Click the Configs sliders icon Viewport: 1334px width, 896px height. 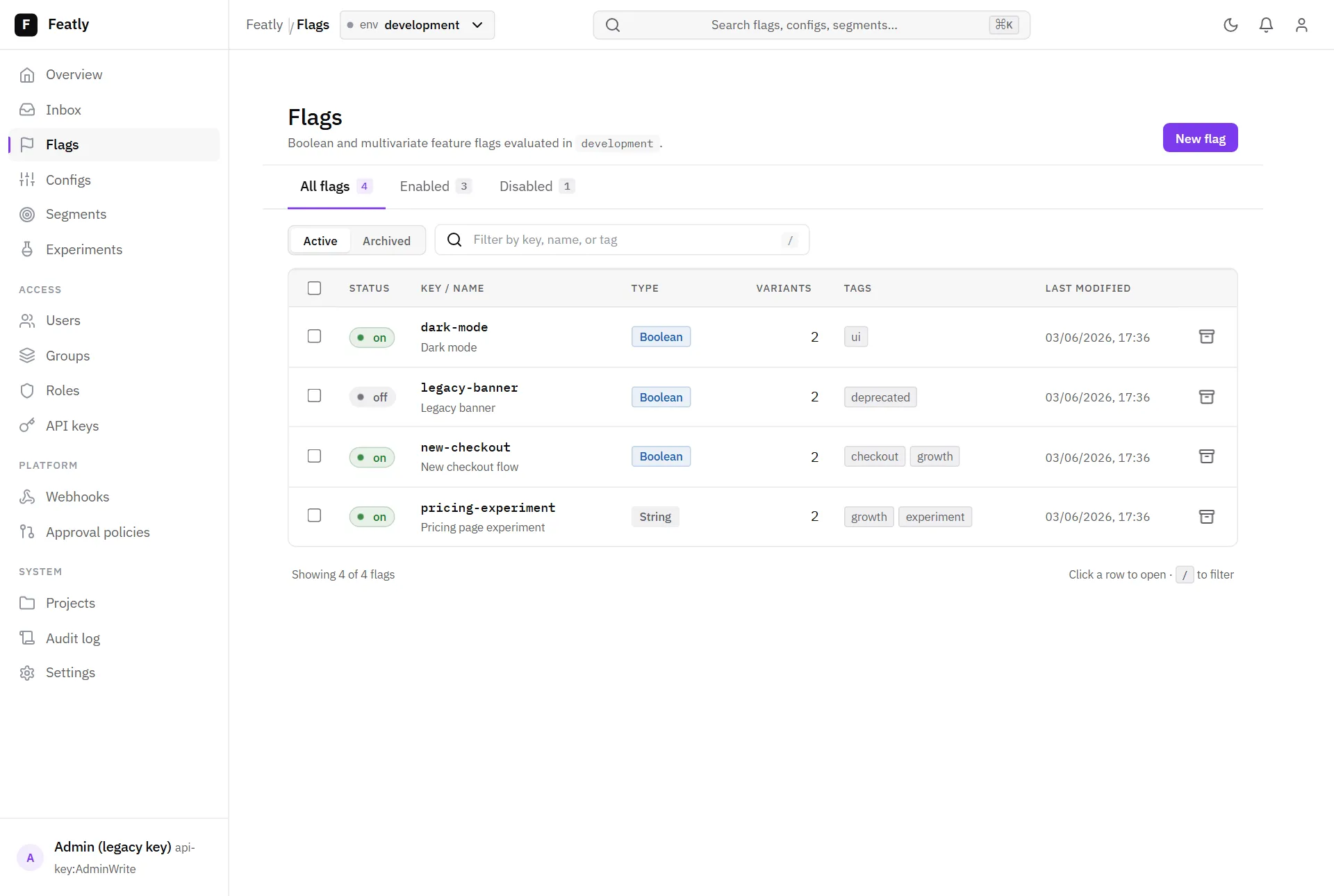coord(27,180)
